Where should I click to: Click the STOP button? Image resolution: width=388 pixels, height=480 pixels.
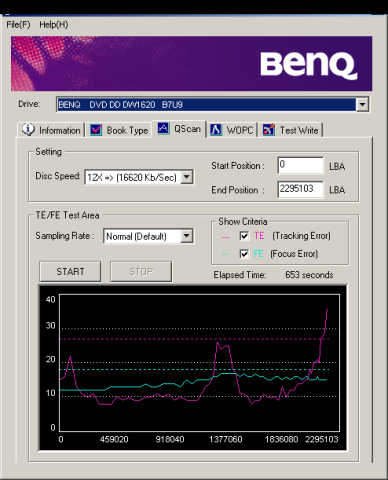point(141,272)
